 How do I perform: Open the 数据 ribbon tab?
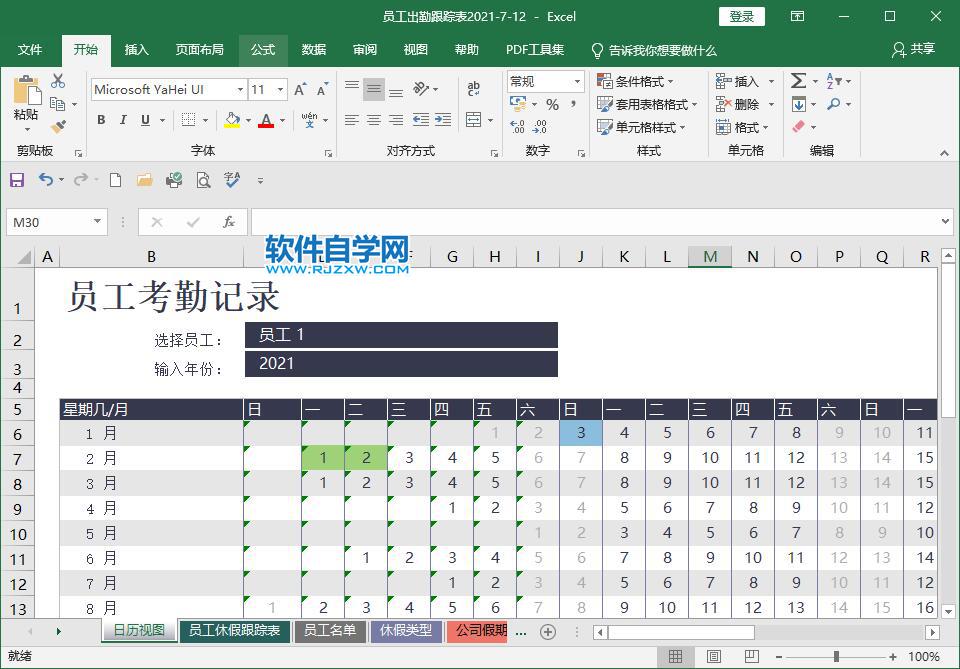point(313,50)
